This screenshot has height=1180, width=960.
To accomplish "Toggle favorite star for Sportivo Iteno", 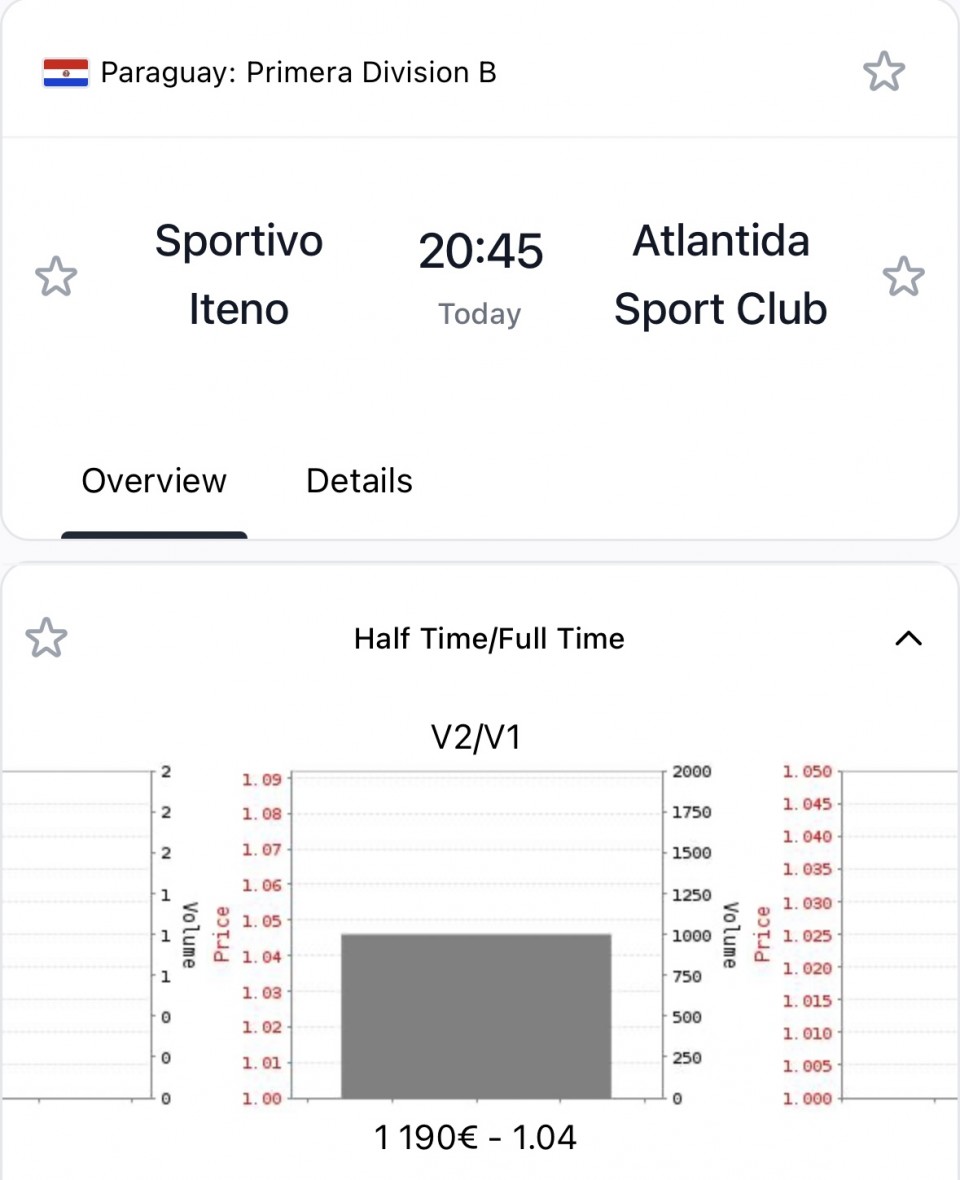I will click(x=56, y=276).
